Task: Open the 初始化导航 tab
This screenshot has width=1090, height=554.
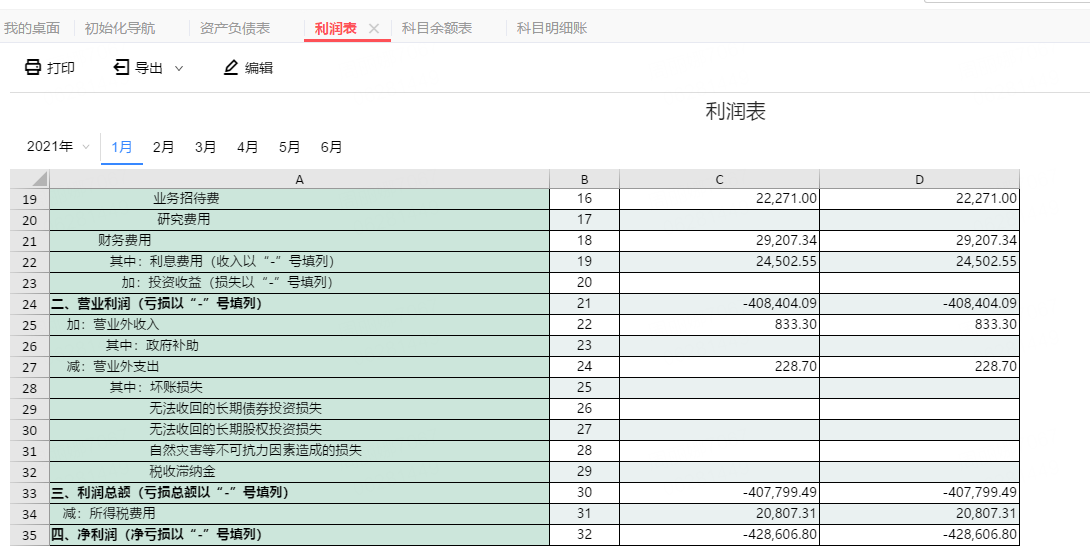Action: 120,28
